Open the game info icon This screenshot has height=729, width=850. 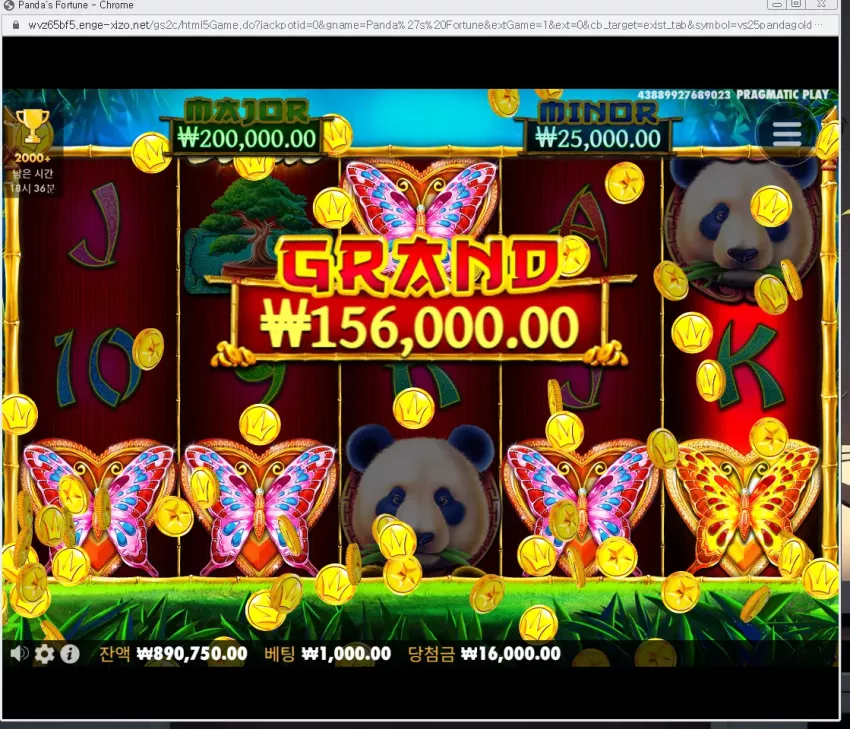click(x=69, y=654)
